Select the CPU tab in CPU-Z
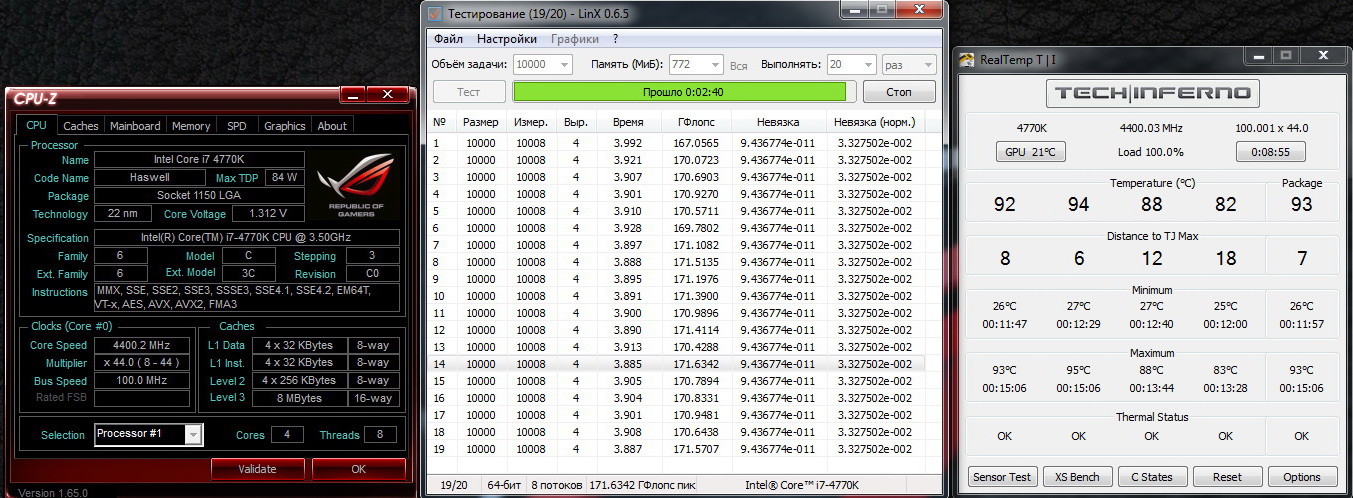This screenshot has width=1353, height=498. tap(36, 125)
